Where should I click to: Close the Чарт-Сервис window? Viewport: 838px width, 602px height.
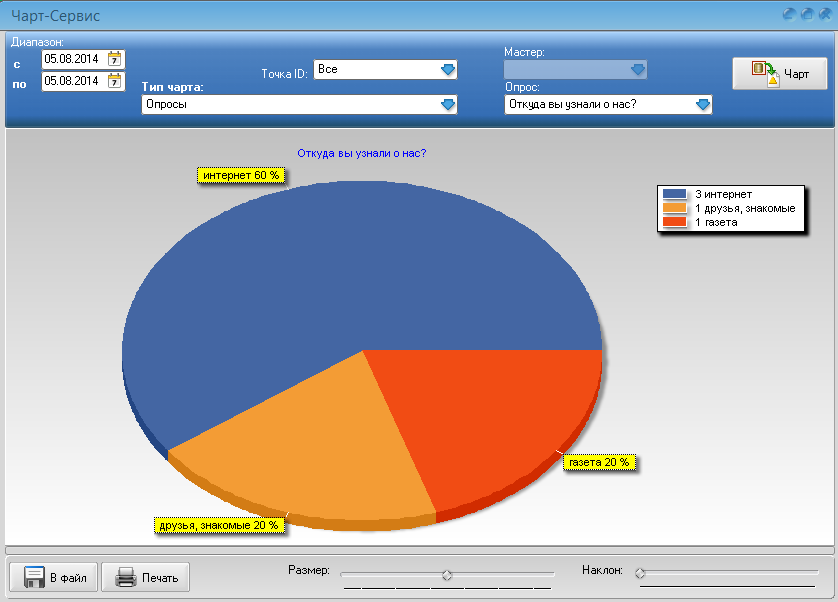[x=824, y=14]
